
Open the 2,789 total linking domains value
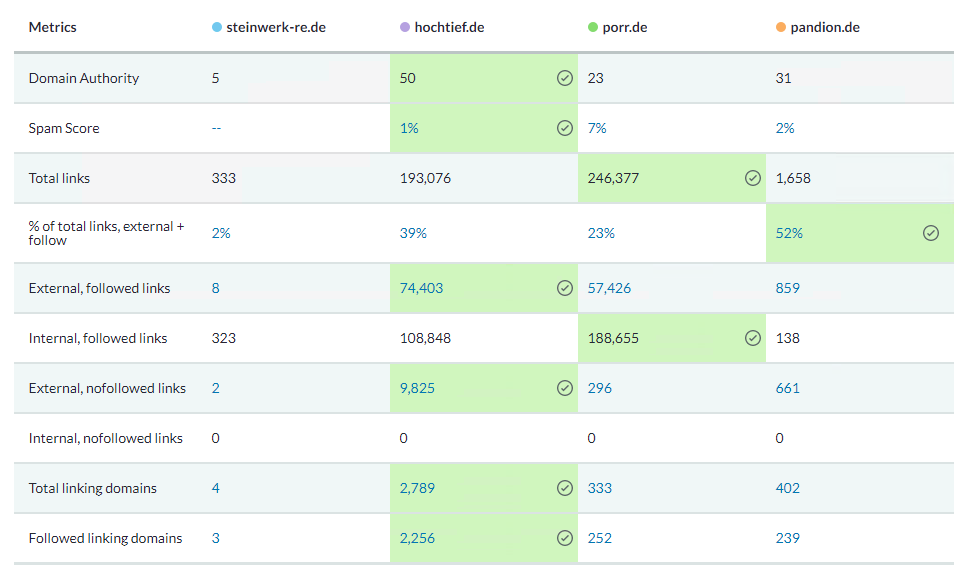417,488
